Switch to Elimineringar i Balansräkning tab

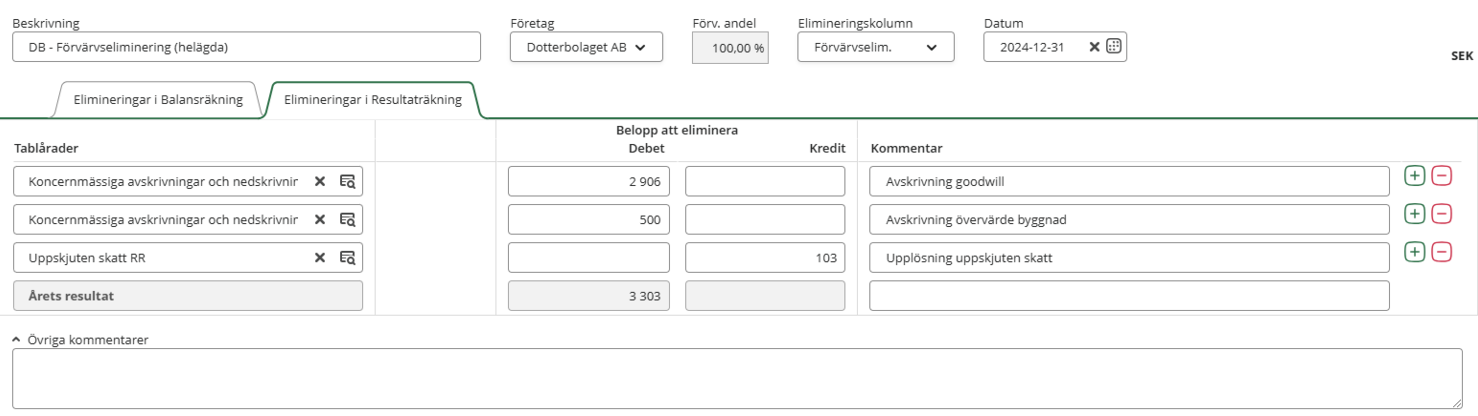tap(157, 100)
